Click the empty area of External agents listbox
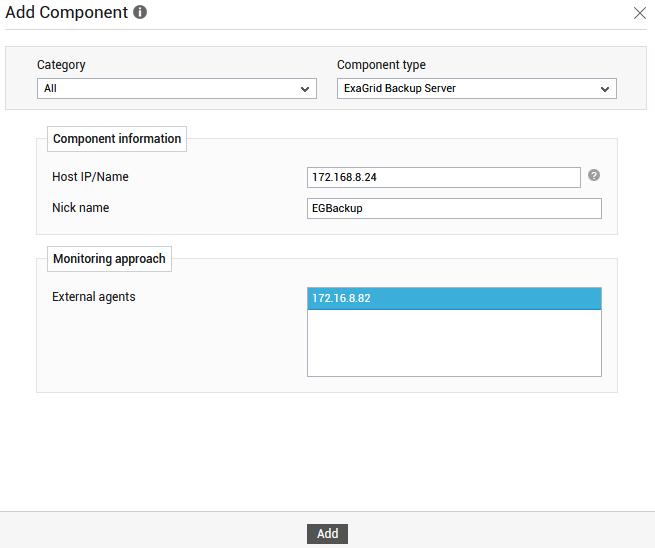The image size is (655, 548). (454, 342)
